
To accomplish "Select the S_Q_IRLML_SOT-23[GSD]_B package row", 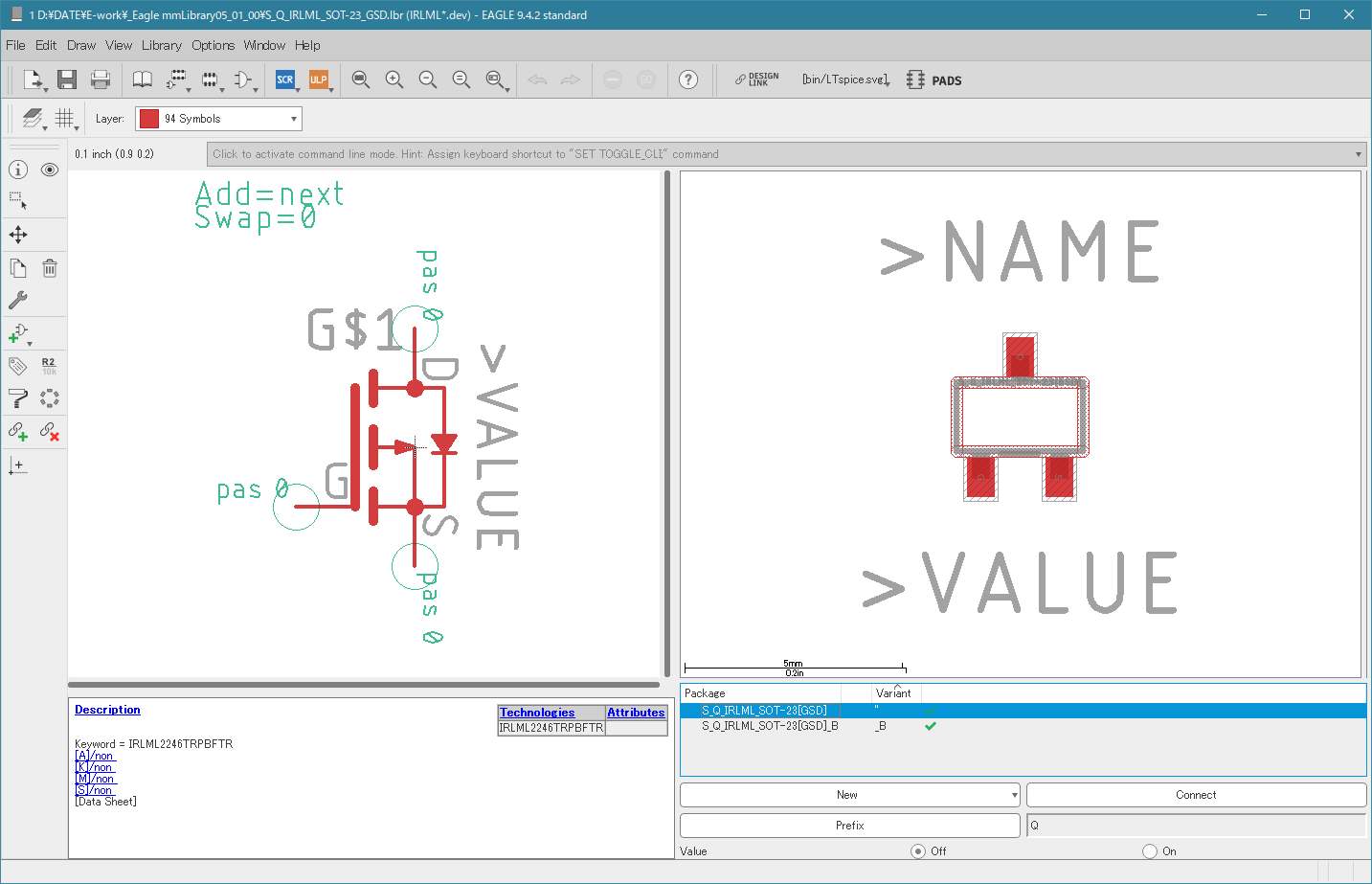I will 770,726.
